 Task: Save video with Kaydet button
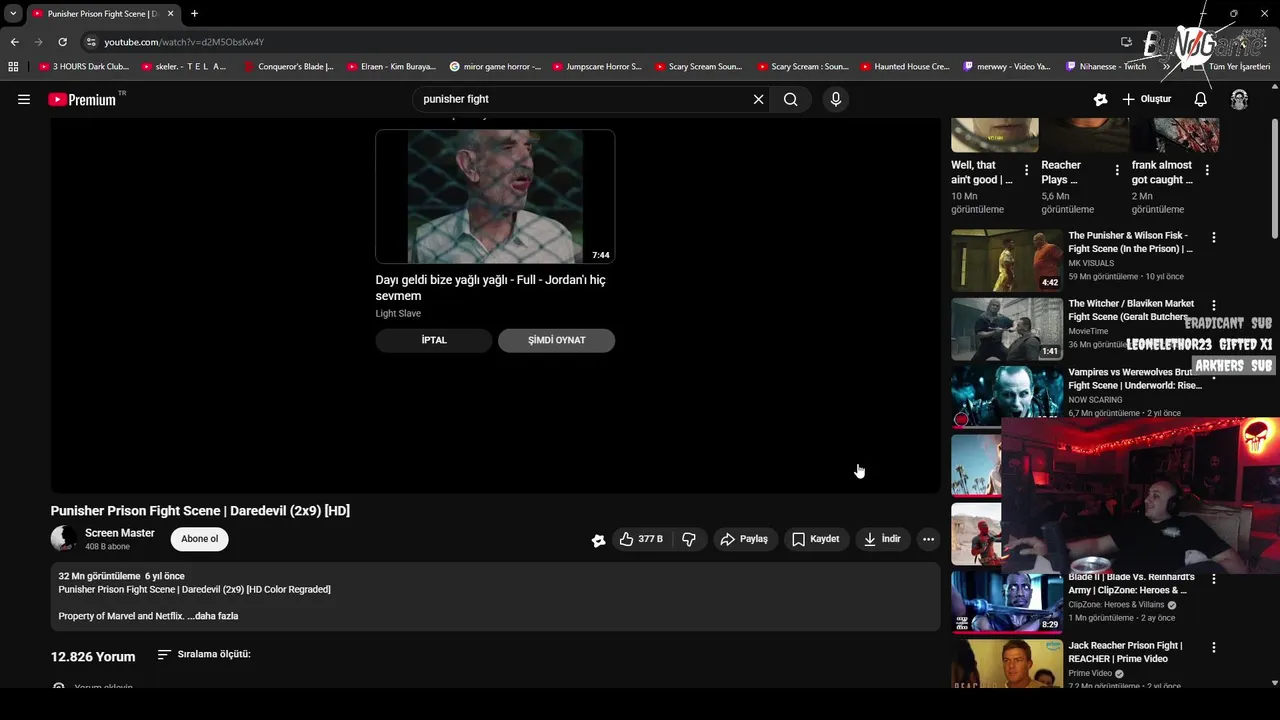pyautogui.click(x=816, y=539)
